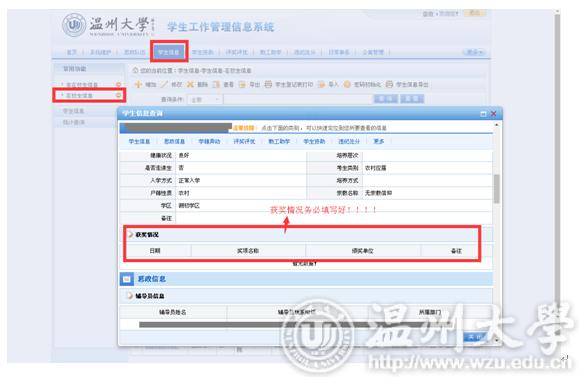Screen dimensions: 579x377
Task: Open the 更多 dropdown at navigation bar end
Action: point(474,52)
